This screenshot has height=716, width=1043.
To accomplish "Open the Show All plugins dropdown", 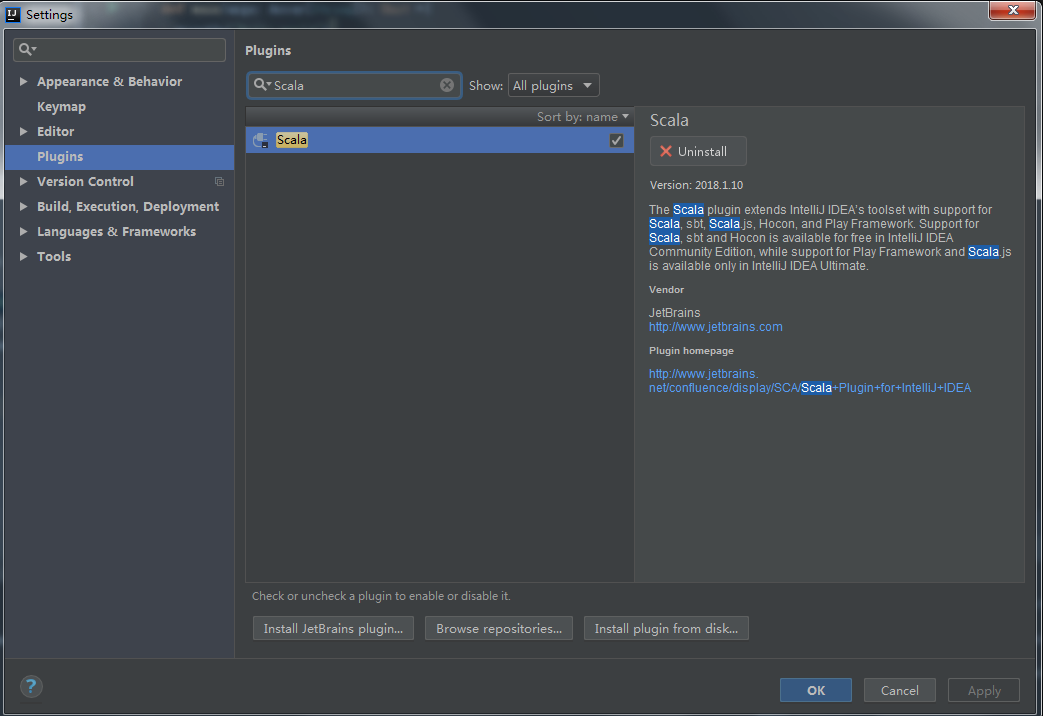I will tap(553, 85).
